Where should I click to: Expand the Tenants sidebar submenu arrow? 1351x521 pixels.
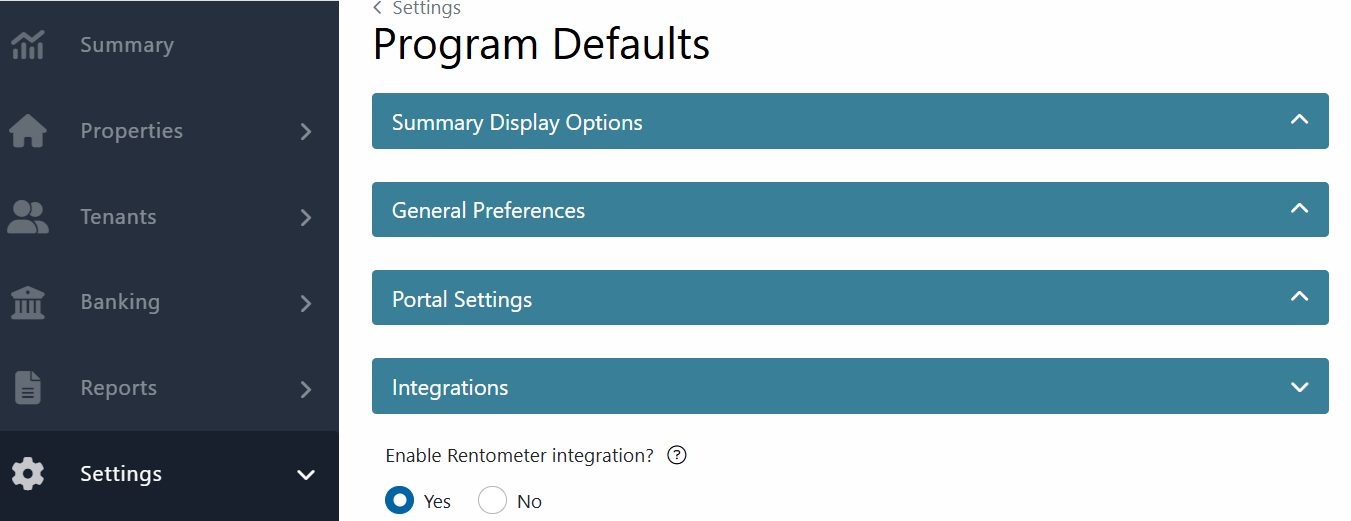pyautogui.click(x=306, y=217)
